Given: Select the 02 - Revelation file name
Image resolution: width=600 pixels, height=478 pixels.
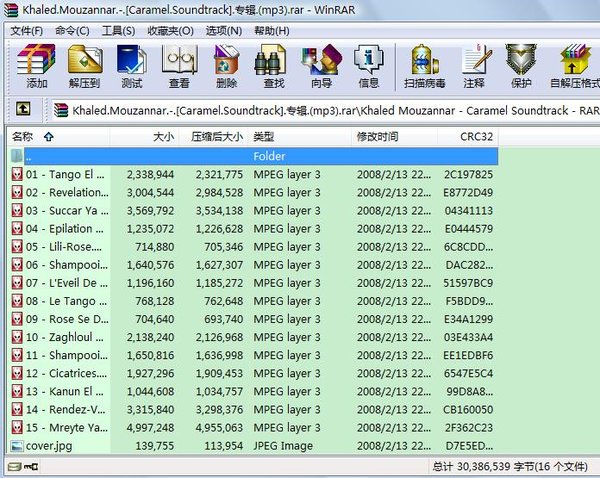Looking at the screenshot, I should [67, 193].
